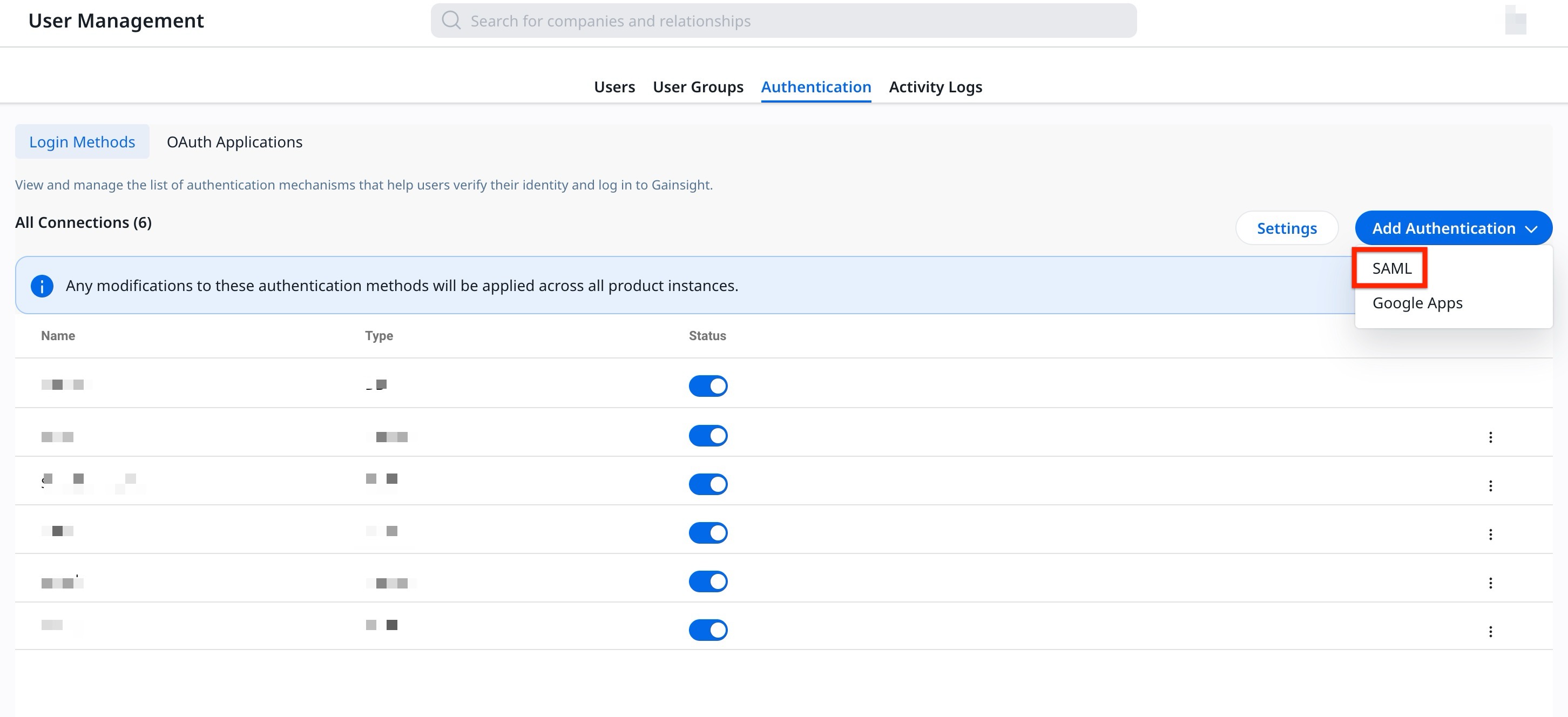The width and height of the screenshot is (1568, 717).
Task: Toggle off the status of the first connection
Action: (x=708, y=386)
